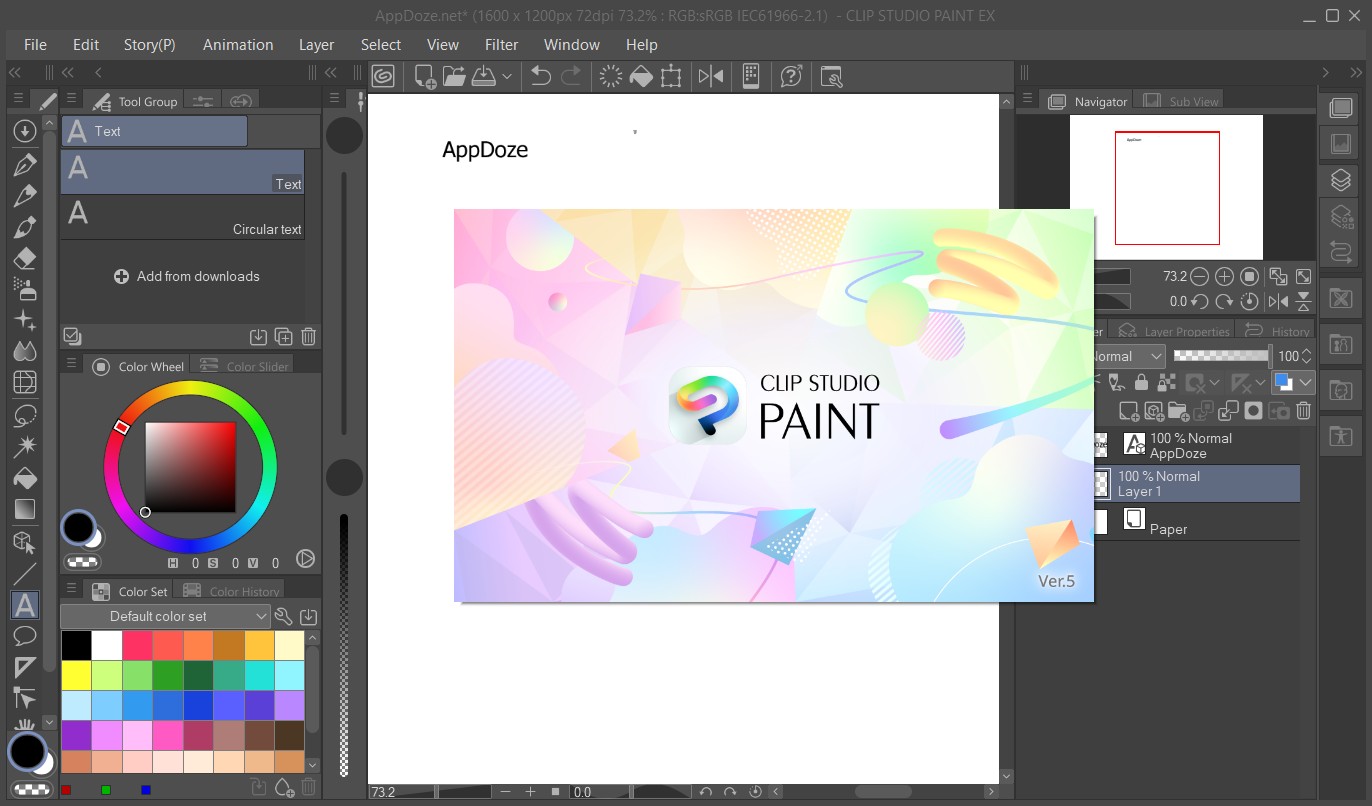The width and height of the screenshot is (1372, 806).
Task: Select the Circular text sub tool
Action: [x=183, y=216]
